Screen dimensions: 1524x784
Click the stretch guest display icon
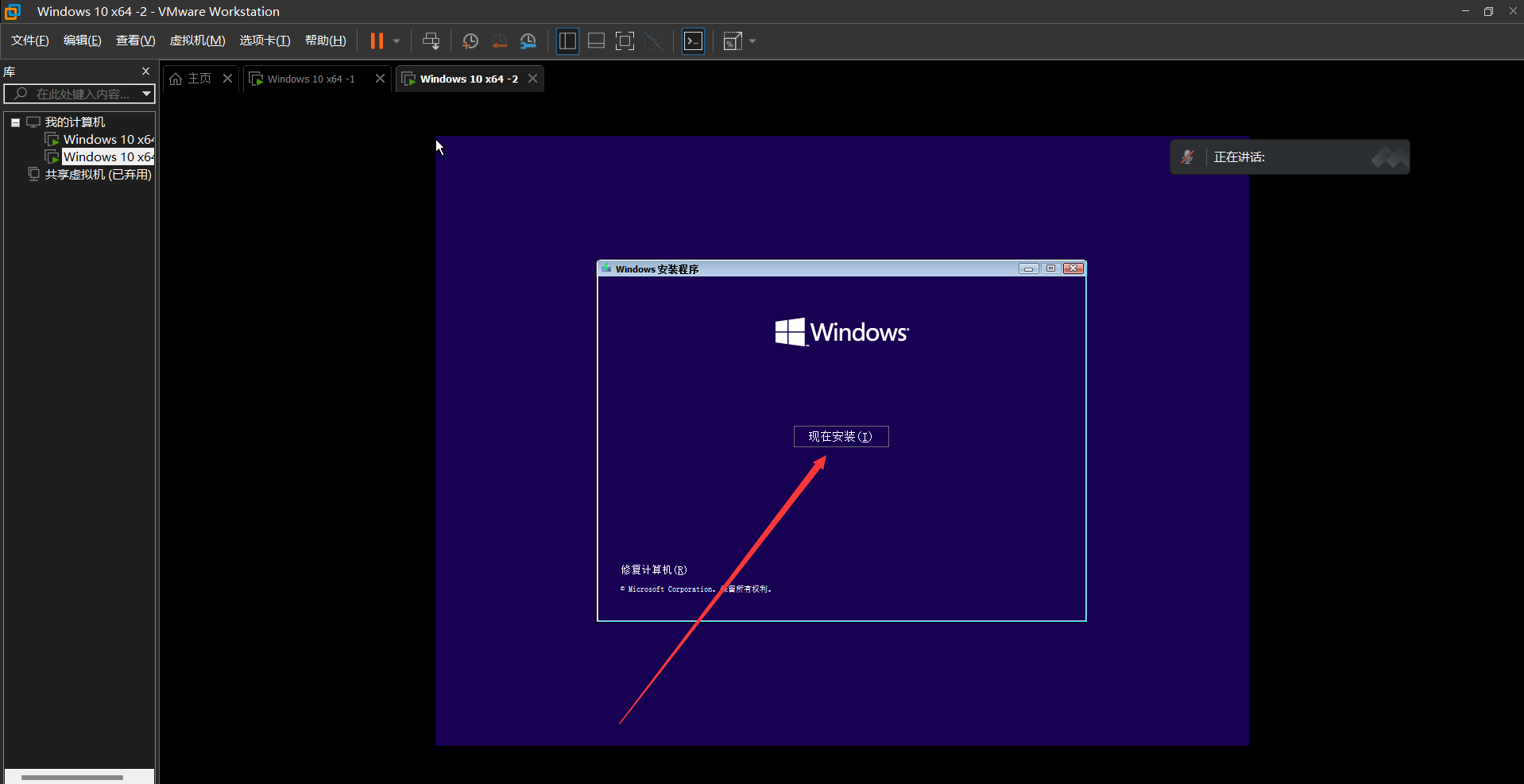coord(733,41)
